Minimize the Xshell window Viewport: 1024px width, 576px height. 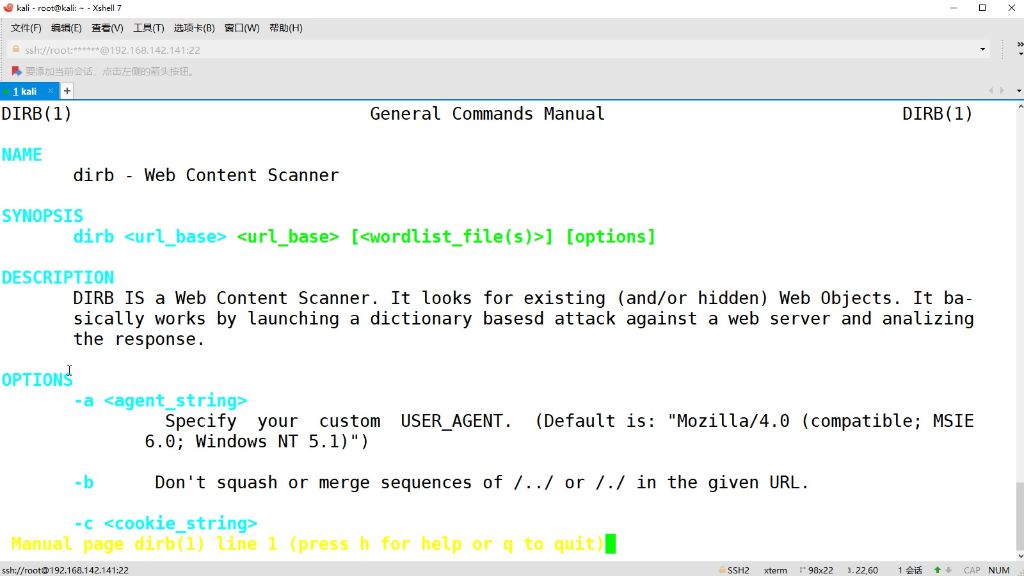(953, 8)
